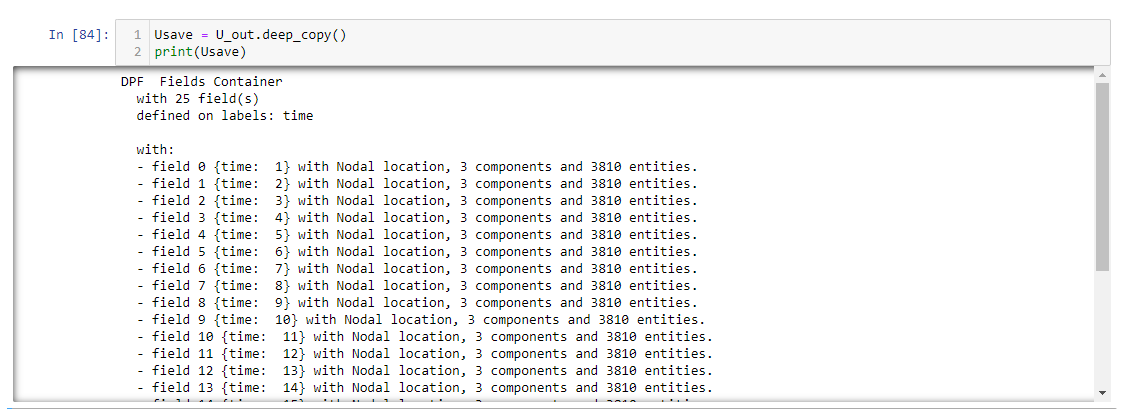Click the 'field 12 {time: 13}' row

coord(425,371)
